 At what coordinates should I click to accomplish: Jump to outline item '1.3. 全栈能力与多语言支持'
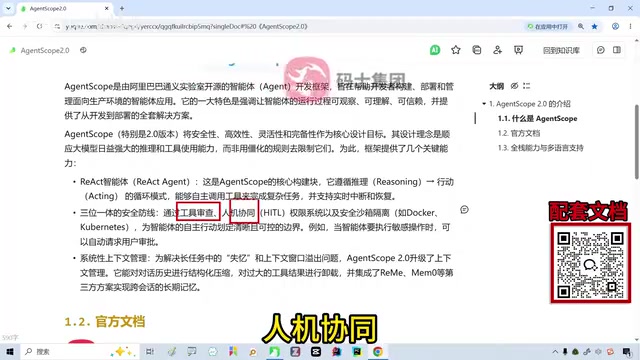(x=540, y=148)
